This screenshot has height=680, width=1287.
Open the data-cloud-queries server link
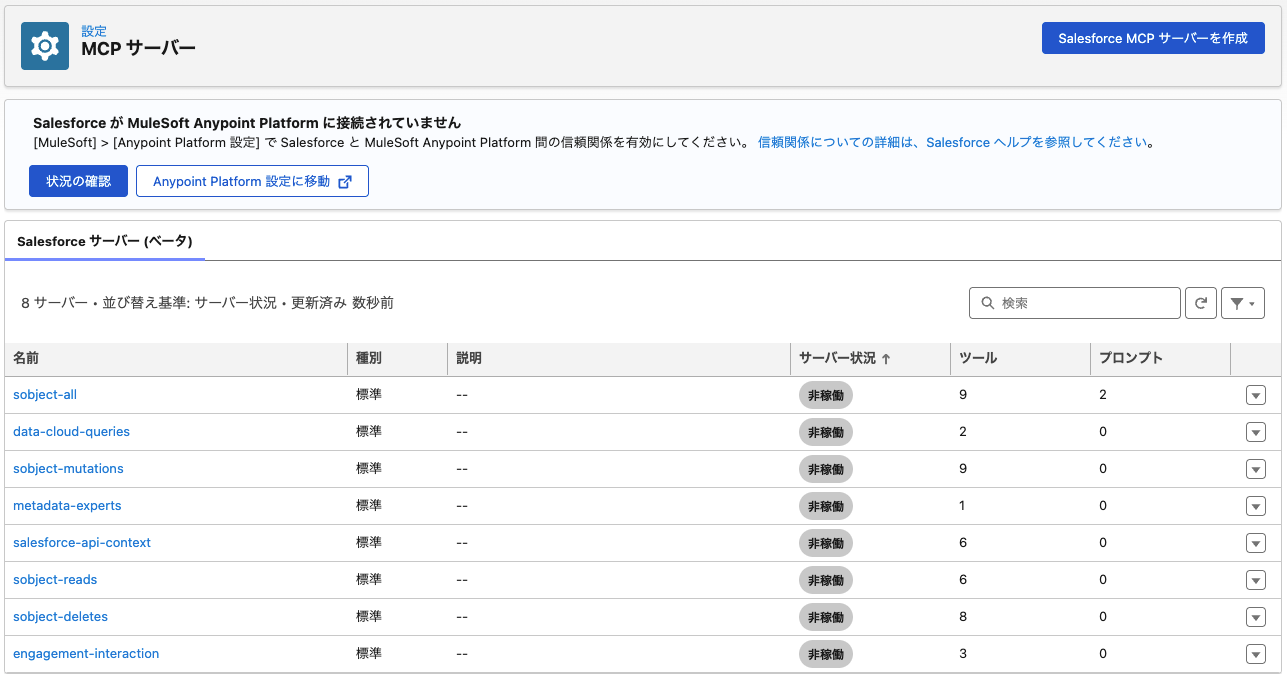click(x=71, y=432)
